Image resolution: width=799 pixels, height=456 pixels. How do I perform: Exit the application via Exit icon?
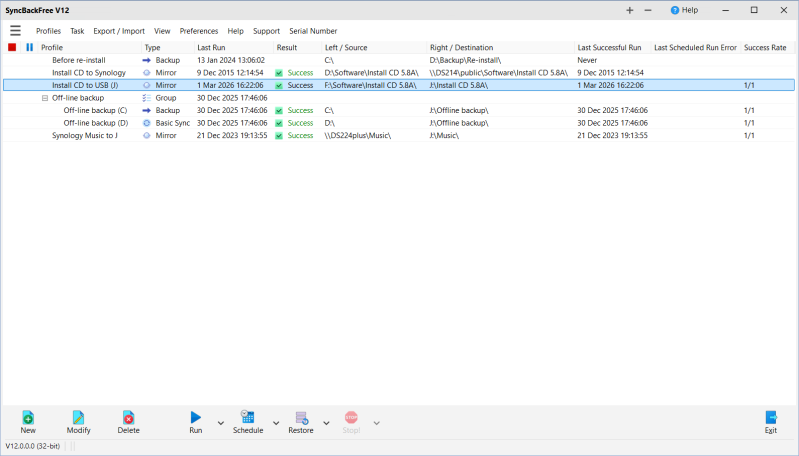[x=770, y=422]
